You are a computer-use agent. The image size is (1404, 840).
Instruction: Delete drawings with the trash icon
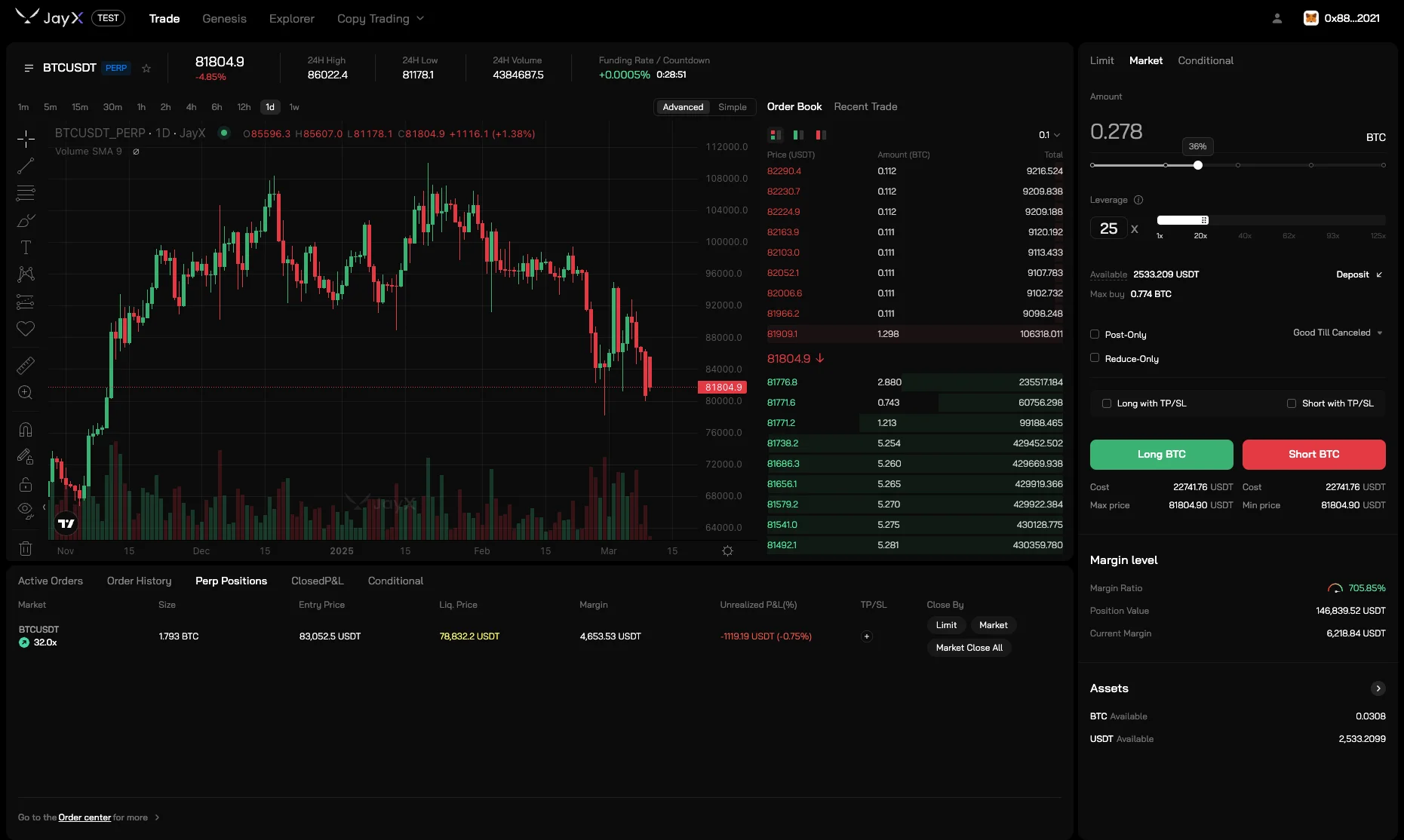tap(26, 548)
